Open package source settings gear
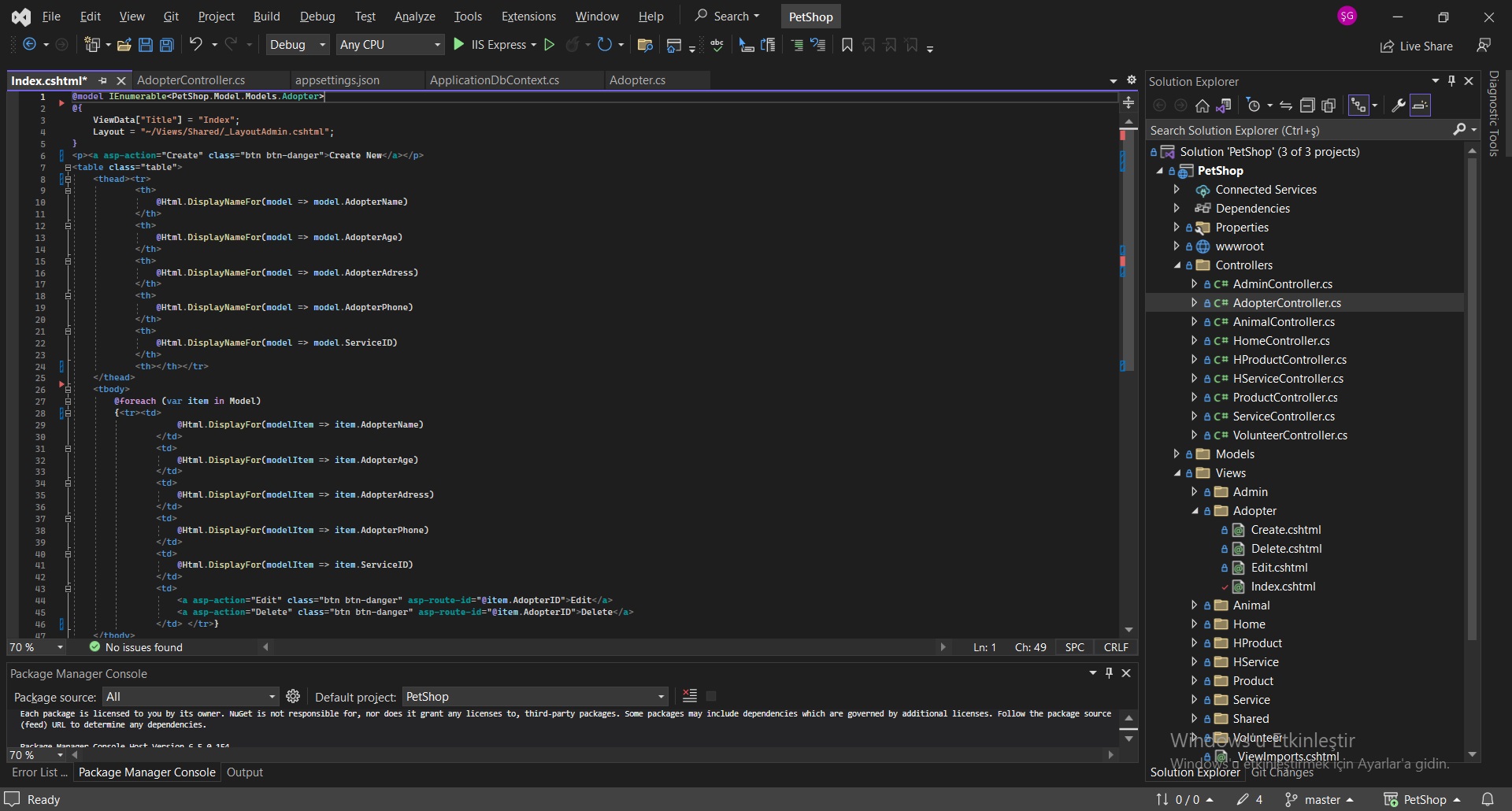 pos(293,696)
